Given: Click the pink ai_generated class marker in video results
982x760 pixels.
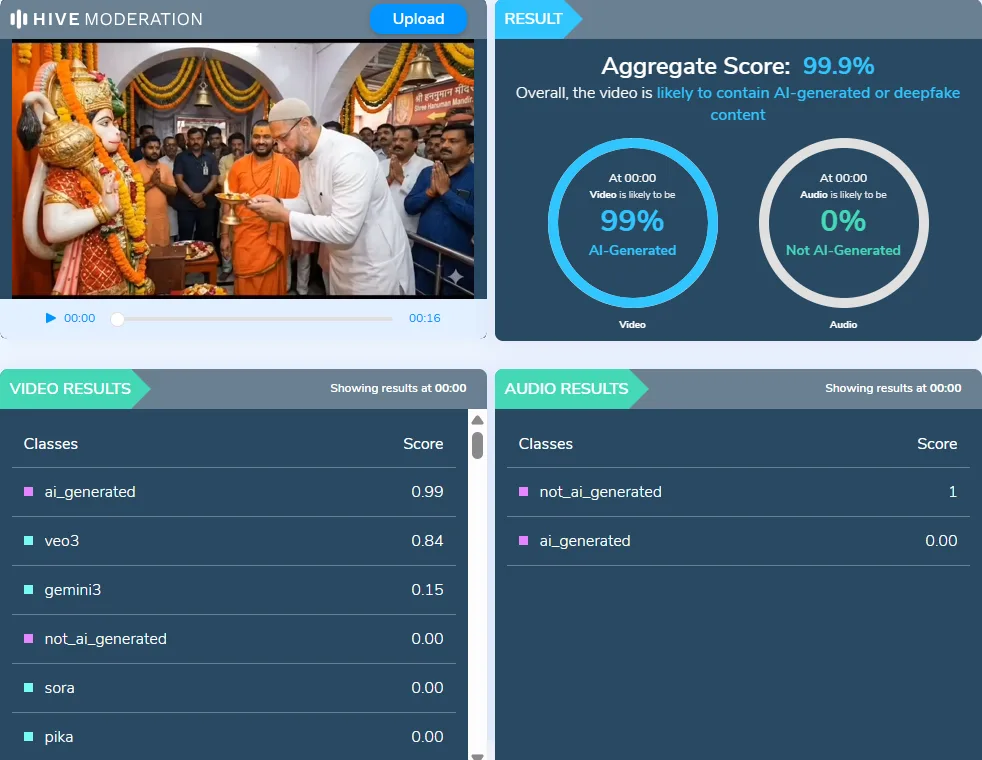Looking at the screenshot, I should [x=29, y=492].
